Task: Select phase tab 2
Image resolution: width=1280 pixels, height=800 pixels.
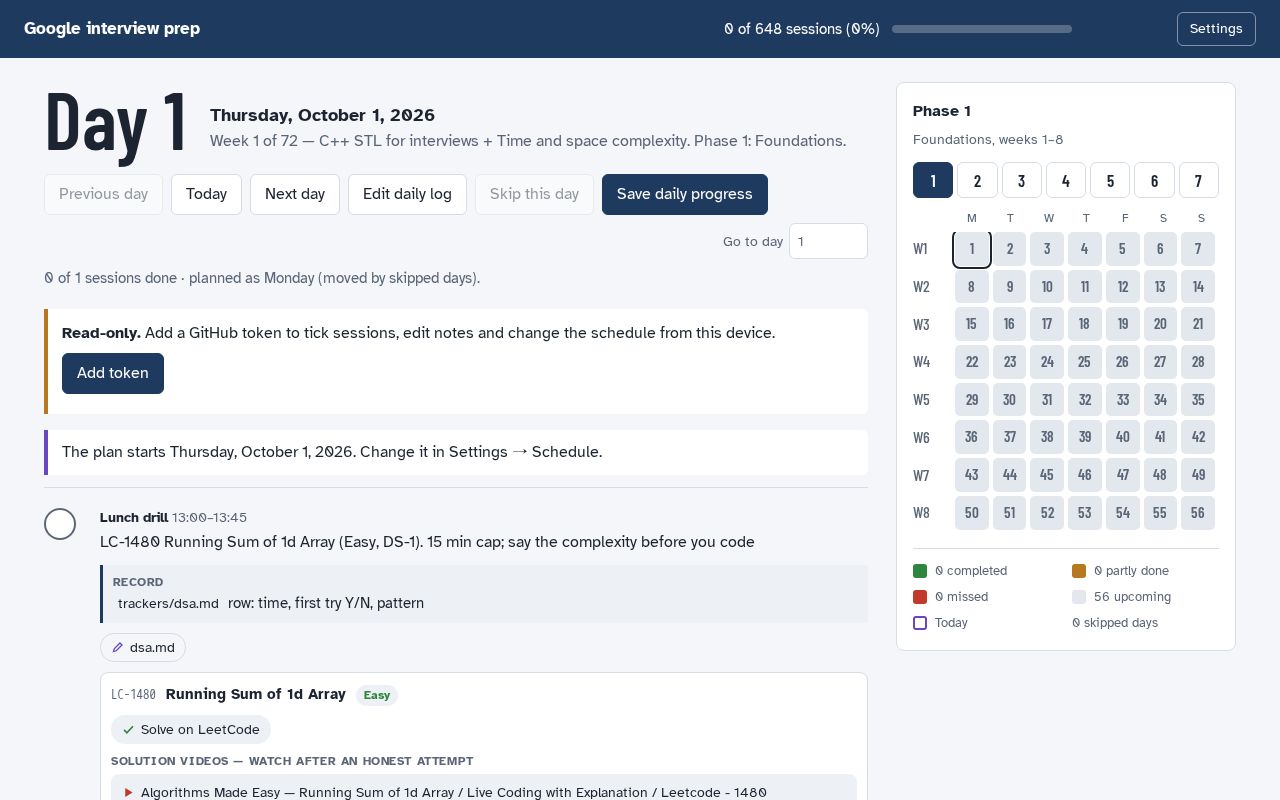Action: point(977,180)
